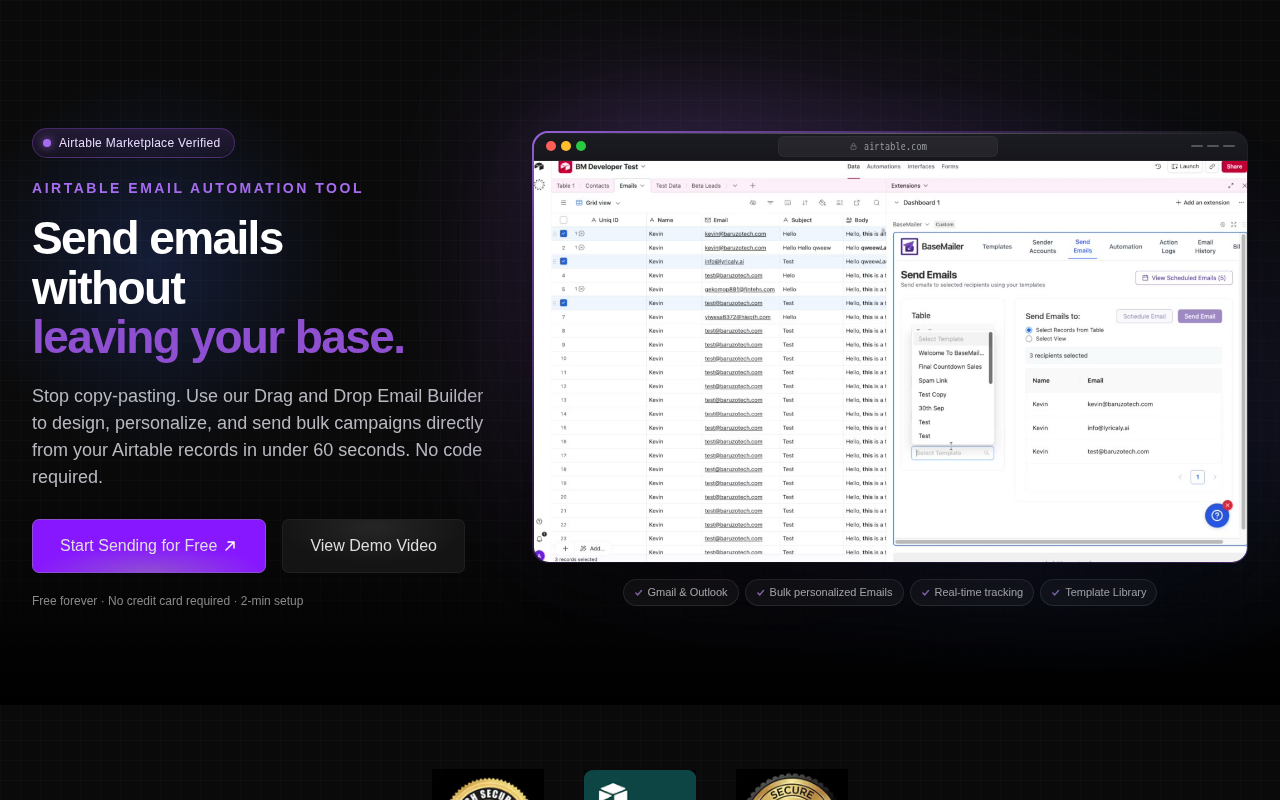Click Start Sending for Free button

coord(149,546)
